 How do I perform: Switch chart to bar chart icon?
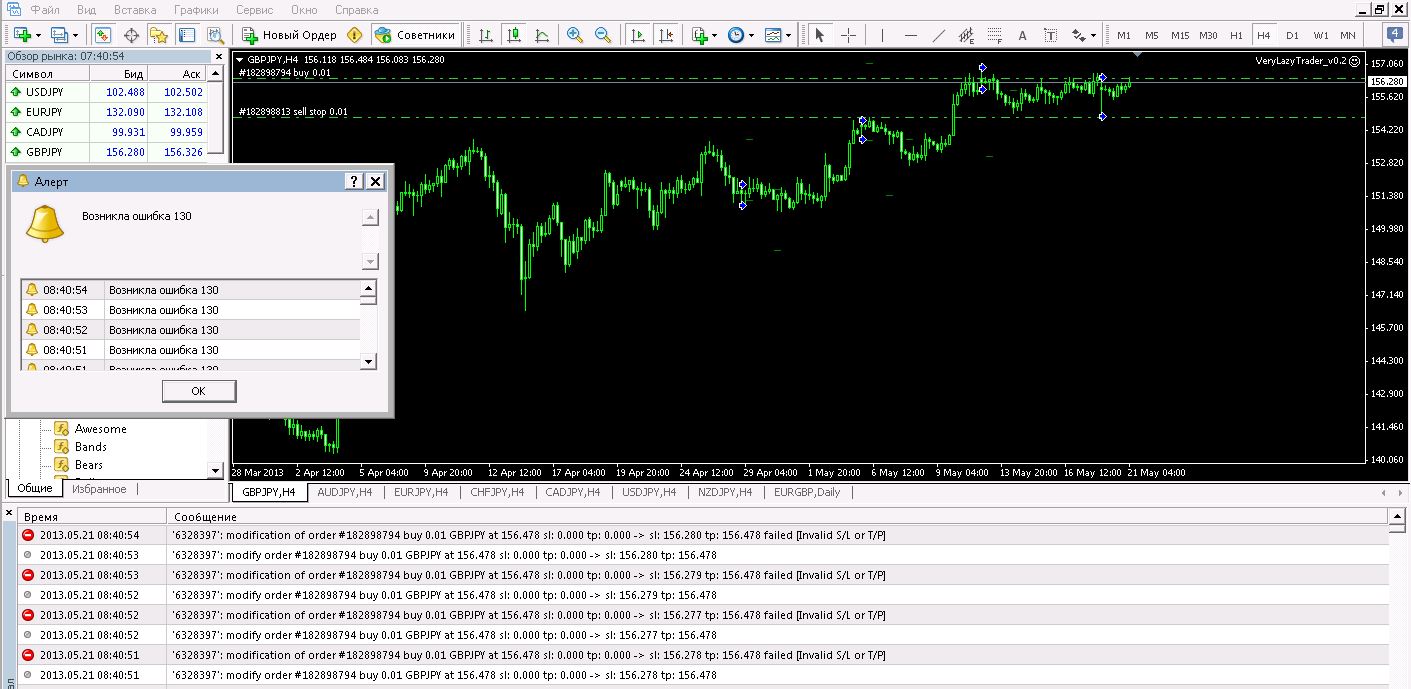486,35
